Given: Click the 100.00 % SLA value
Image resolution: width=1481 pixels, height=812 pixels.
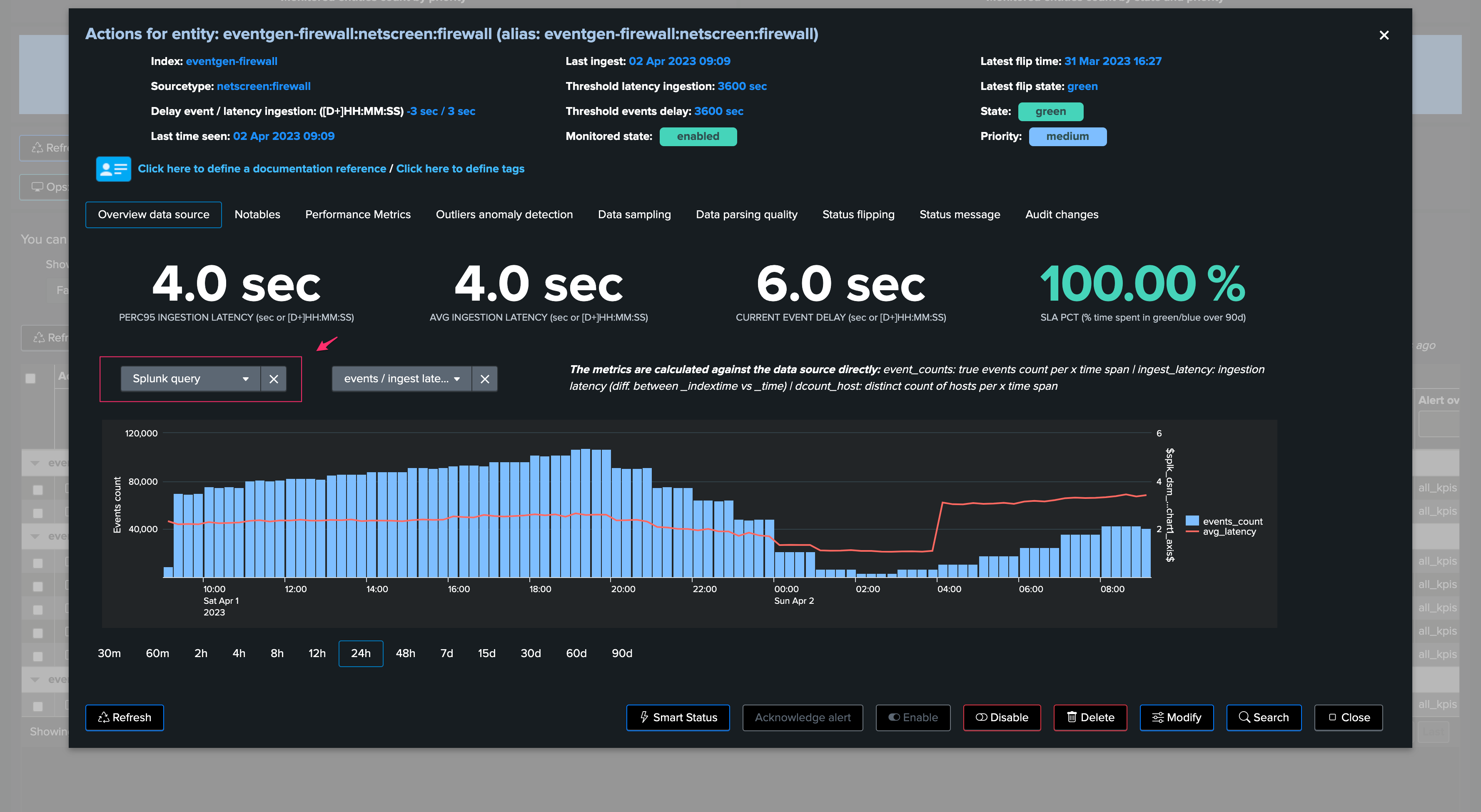Looking at the screenshot, I should coord(1143,283).
